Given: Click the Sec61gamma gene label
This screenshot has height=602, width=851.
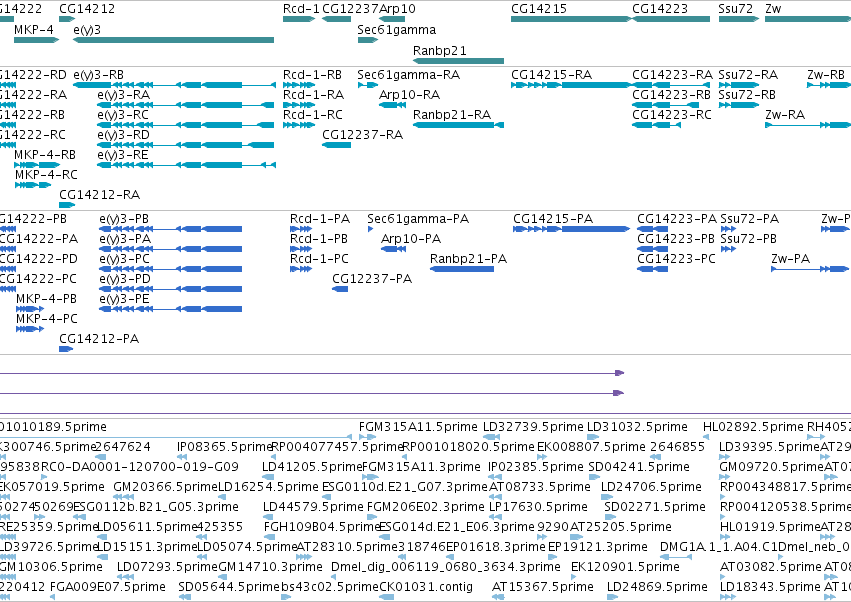Looking at the screenshot, I should [x=397, y=29].
